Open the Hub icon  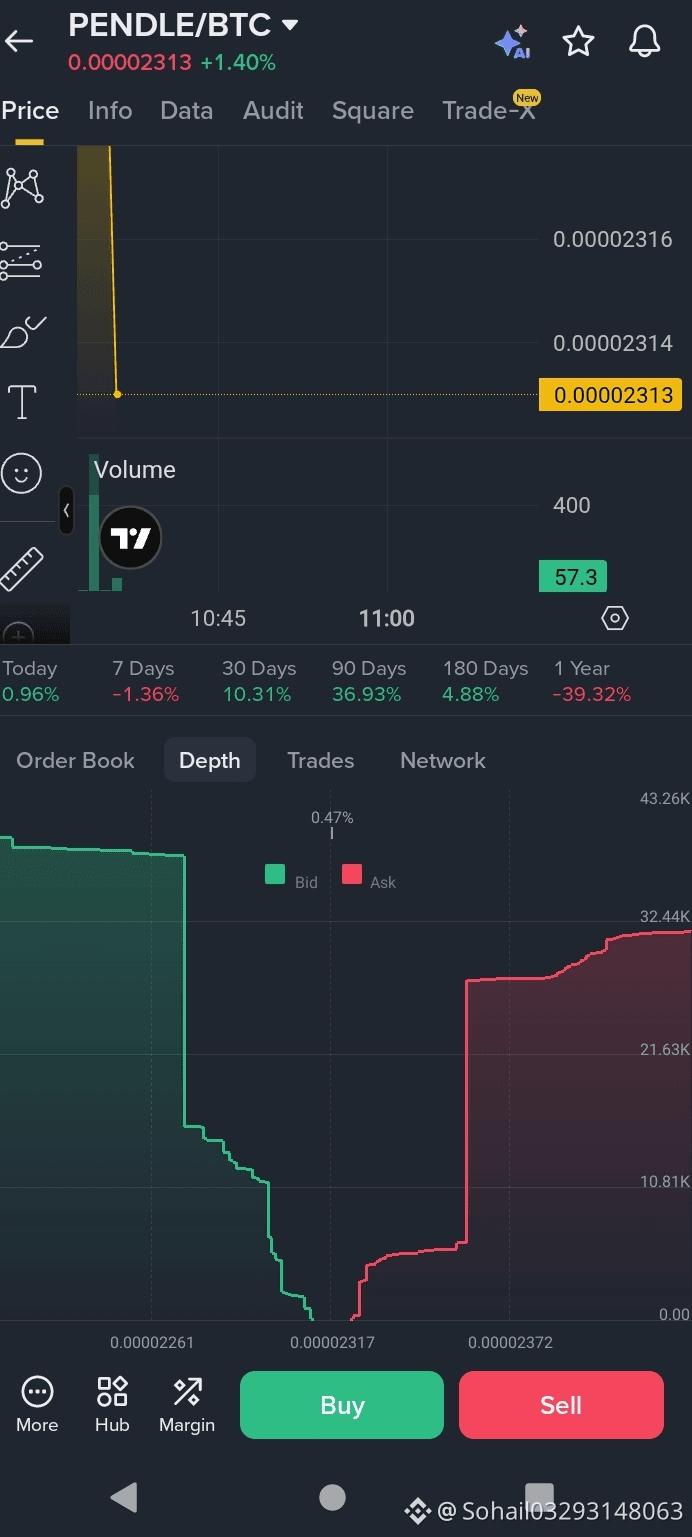pyautogui.click(x=112, y=1404)
